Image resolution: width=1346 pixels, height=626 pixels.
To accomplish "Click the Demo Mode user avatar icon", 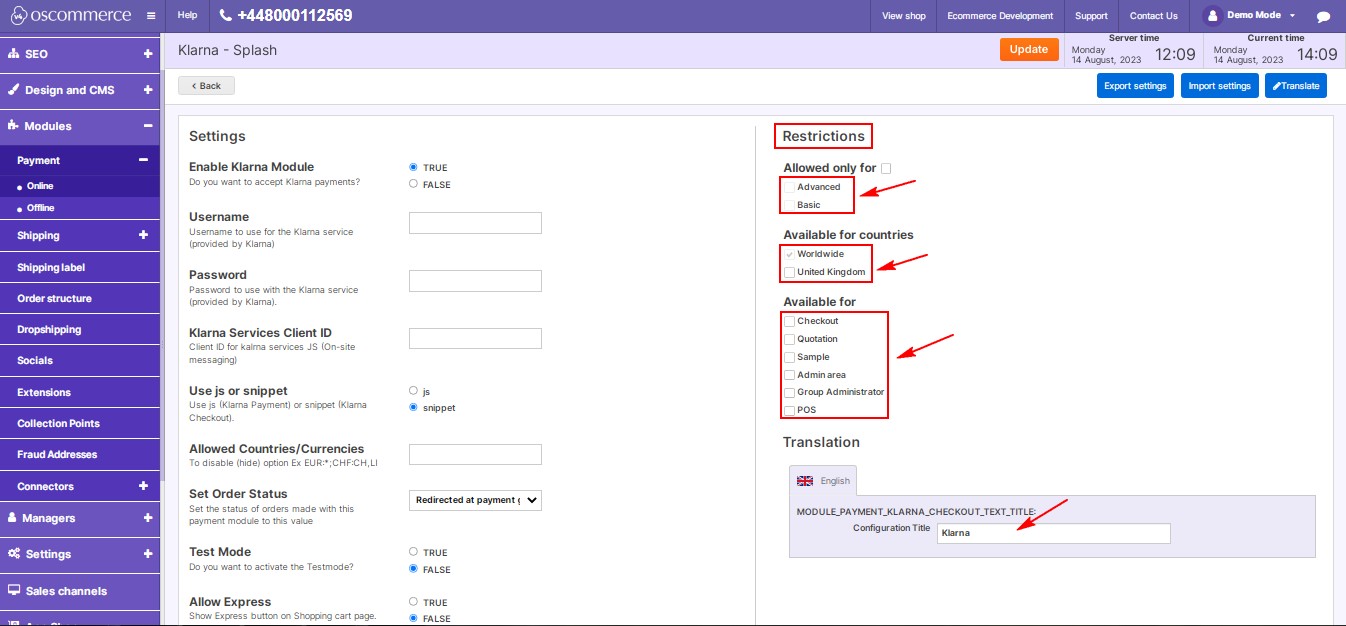I will coord(1212,16).
